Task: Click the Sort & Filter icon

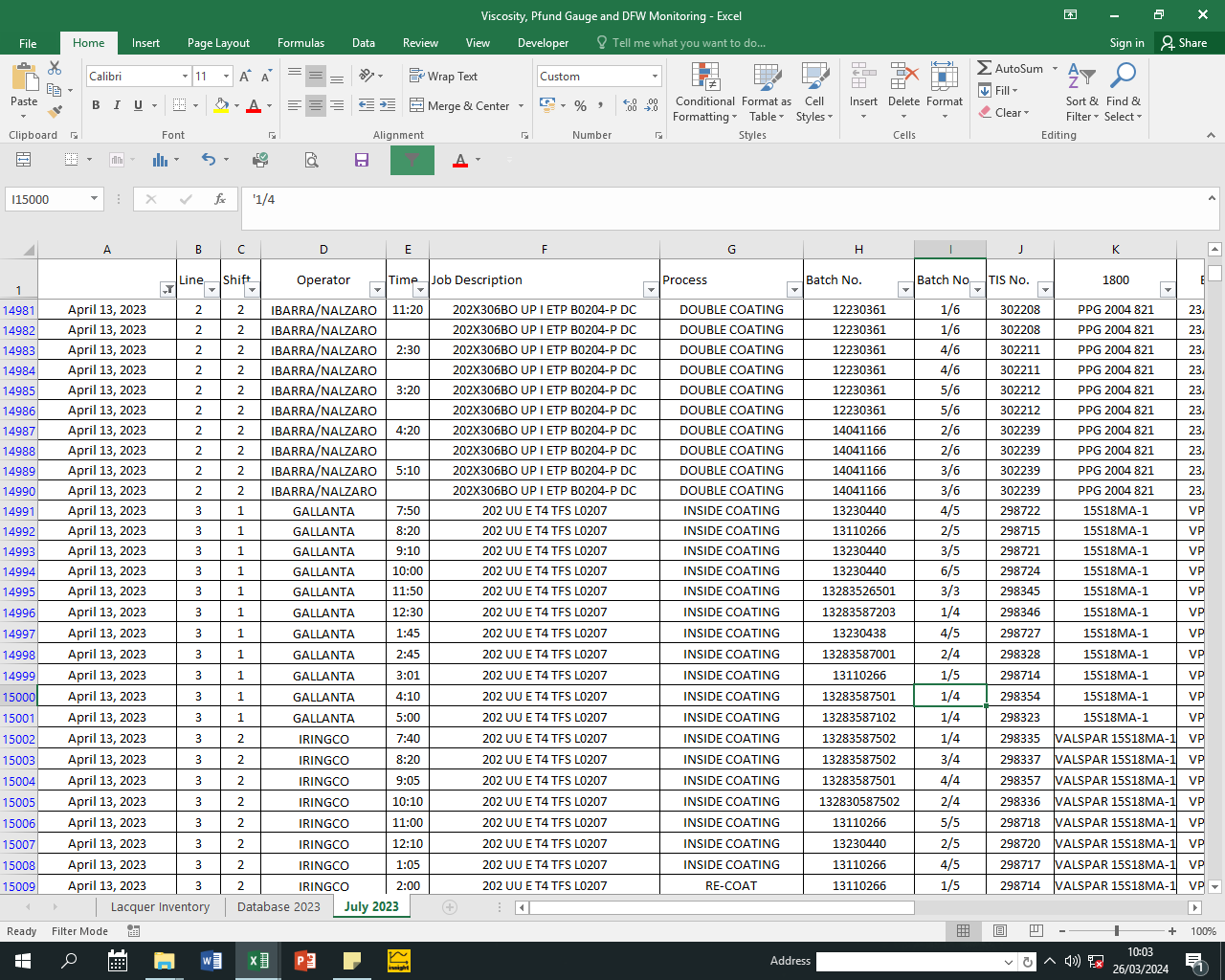Action: 1081,77
